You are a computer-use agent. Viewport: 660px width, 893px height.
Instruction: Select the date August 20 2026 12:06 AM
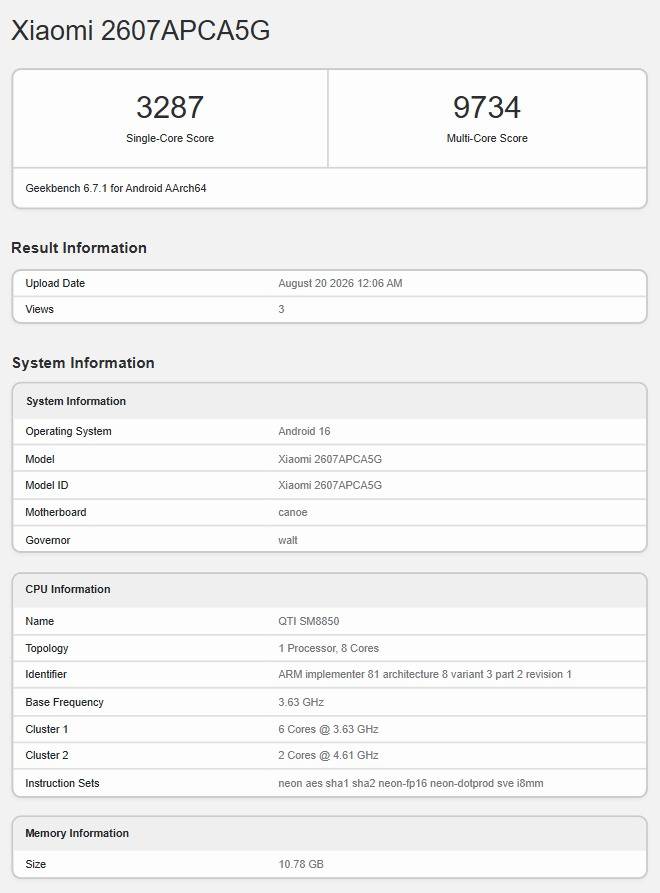[x=340, y=283]
